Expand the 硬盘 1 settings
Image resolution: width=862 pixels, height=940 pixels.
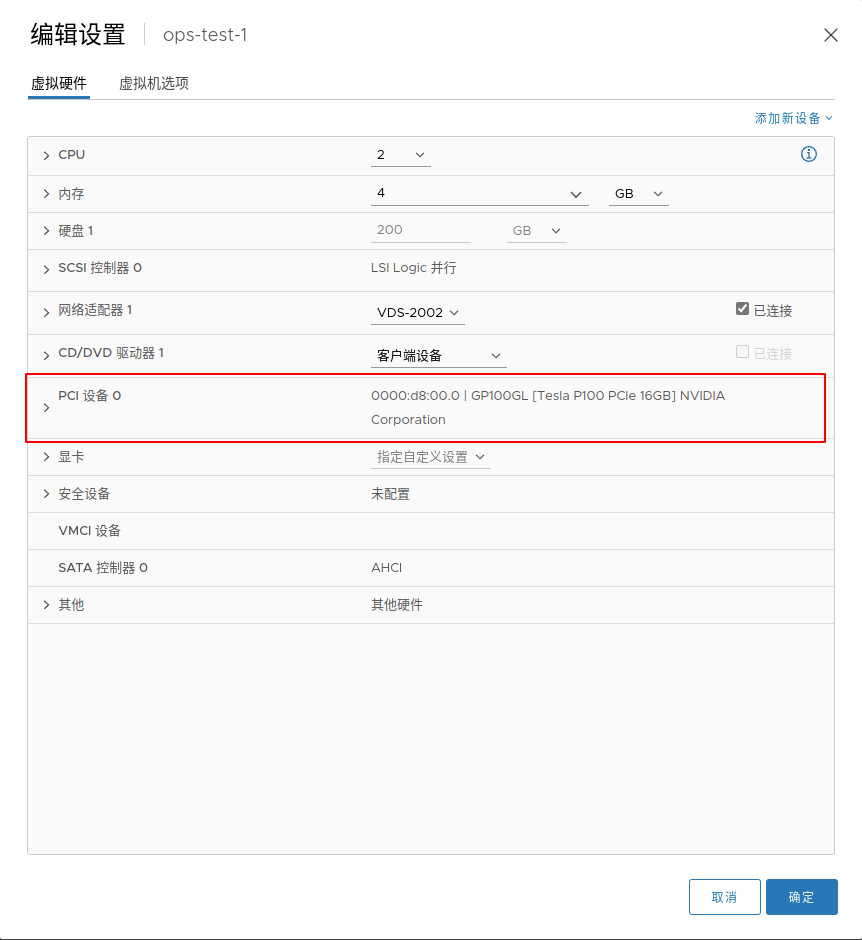point(46,231)
